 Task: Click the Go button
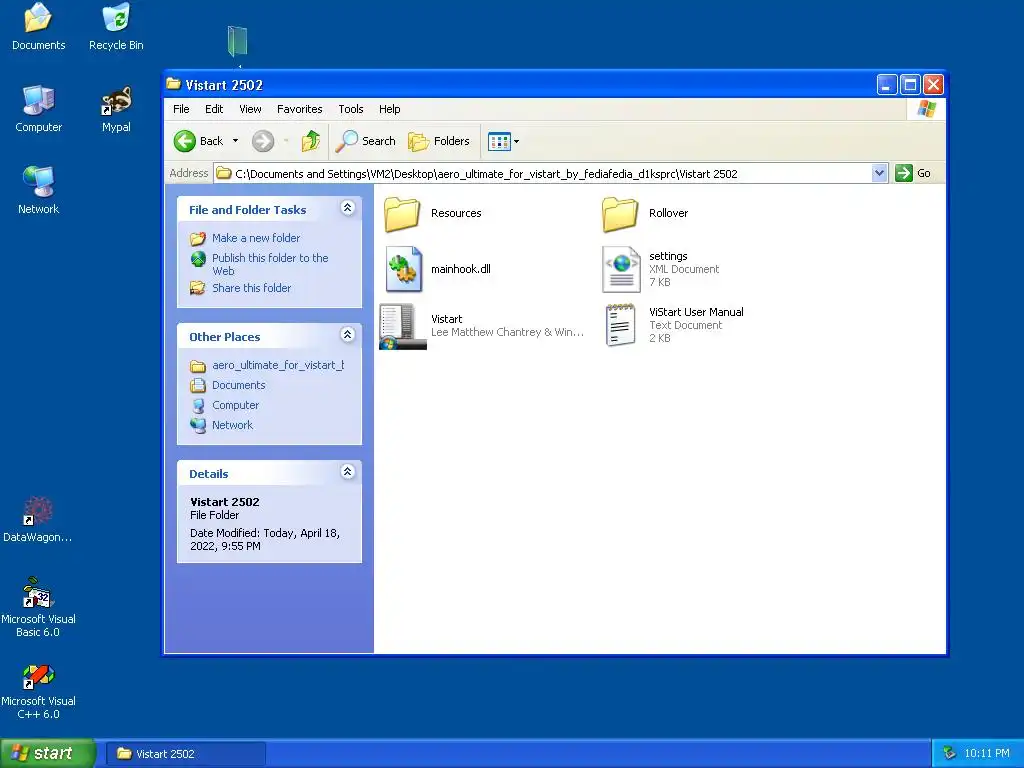(914, 173)
